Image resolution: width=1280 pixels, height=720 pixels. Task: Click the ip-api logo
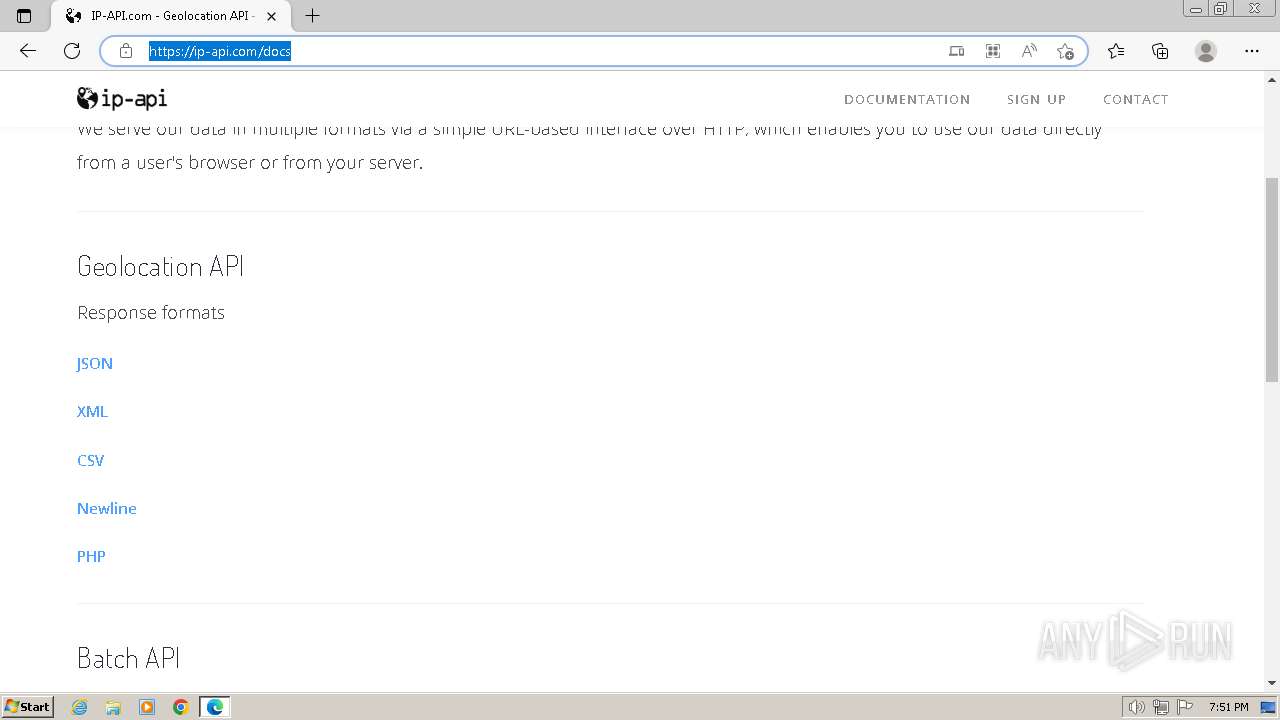(x=122, y=98)
